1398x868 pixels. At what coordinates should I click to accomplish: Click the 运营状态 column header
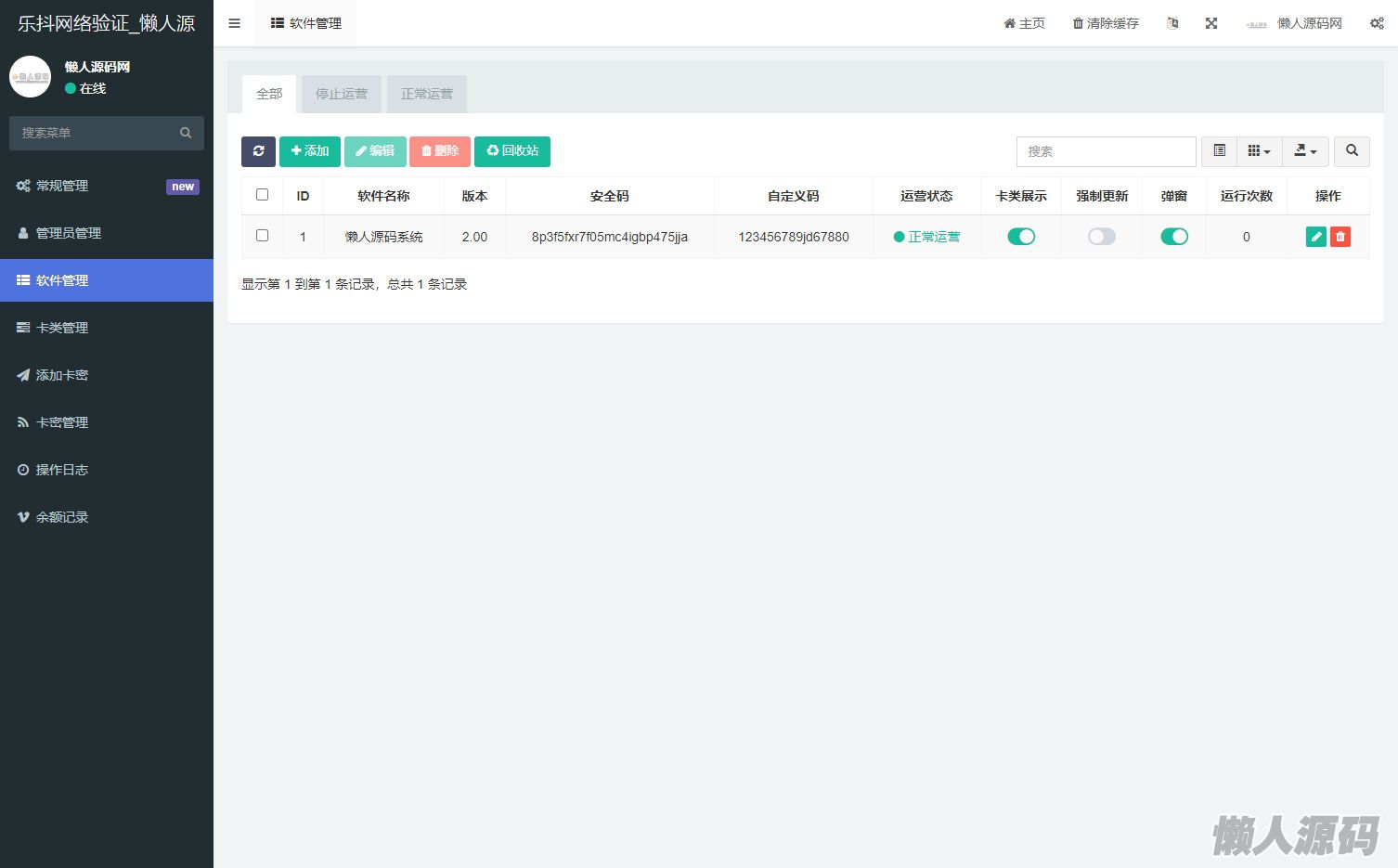pos(926,196)
